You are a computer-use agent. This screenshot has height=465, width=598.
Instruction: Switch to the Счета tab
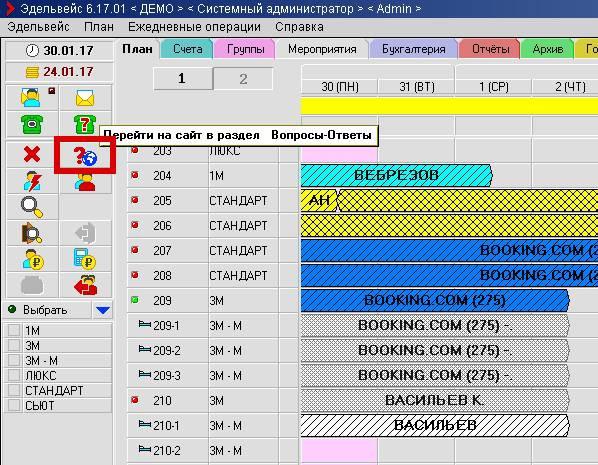point(187,49)
